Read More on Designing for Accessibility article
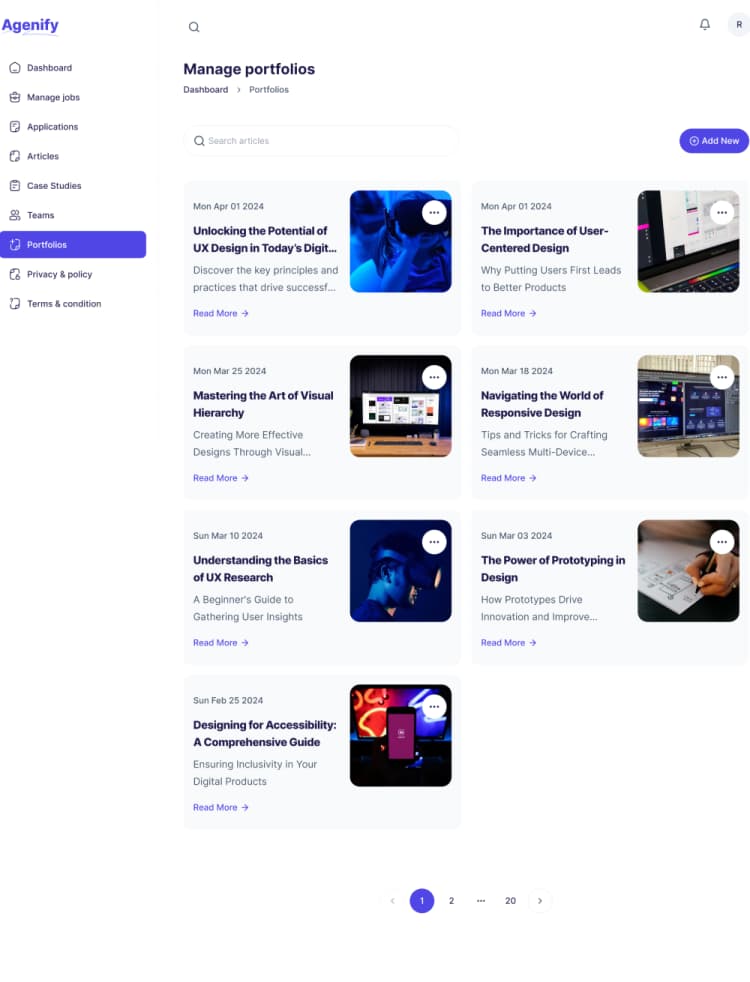 point(220,807)
